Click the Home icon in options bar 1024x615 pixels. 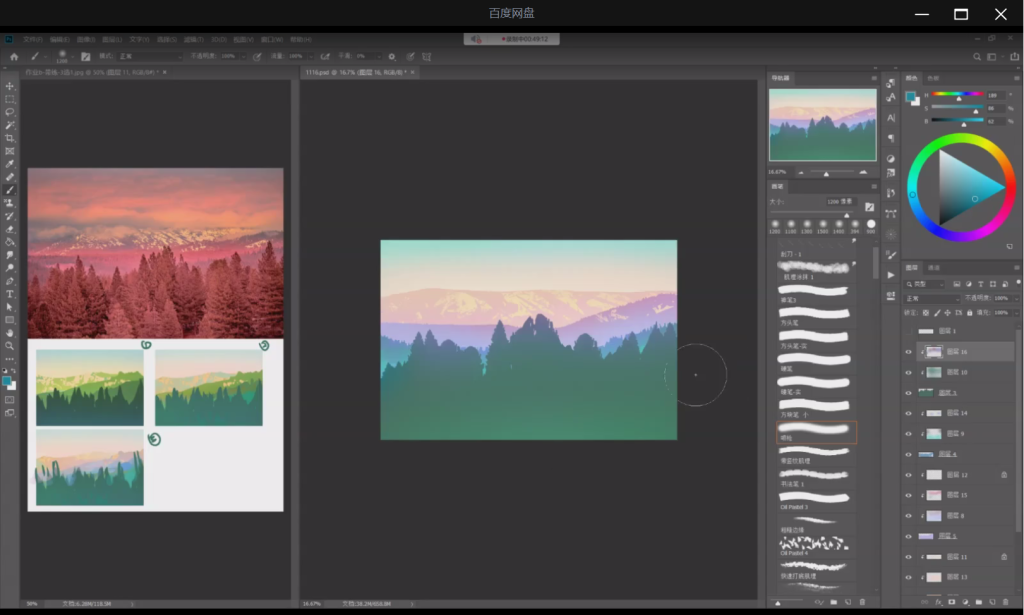(x=13, y=57)
